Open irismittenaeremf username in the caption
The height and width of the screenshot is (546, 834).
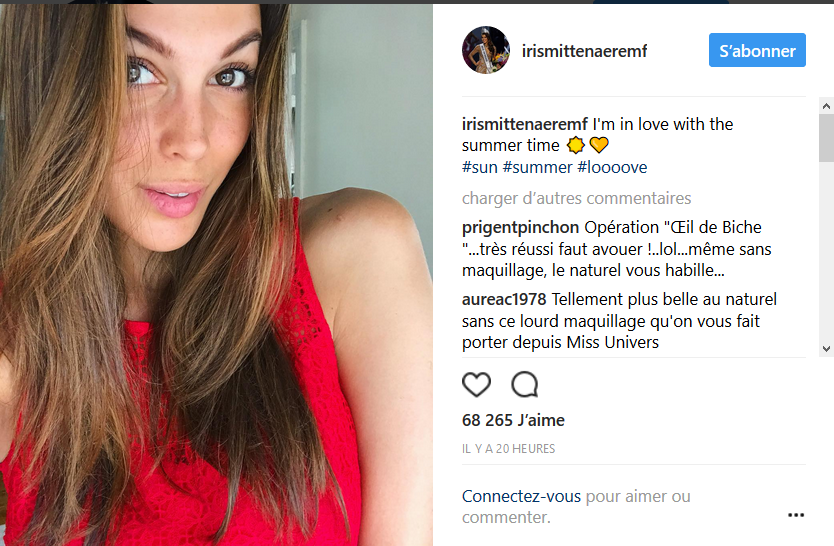coord(524,124)
